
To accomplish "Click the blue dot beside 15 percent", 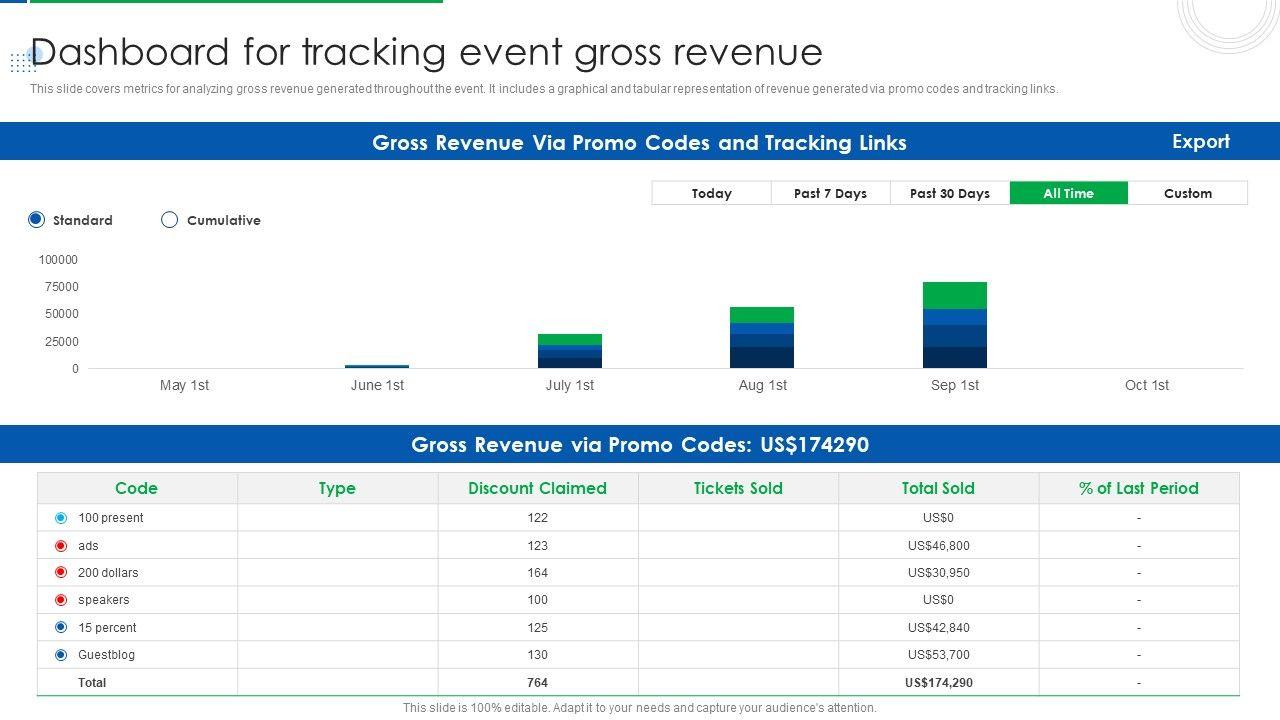I will 61,628.
